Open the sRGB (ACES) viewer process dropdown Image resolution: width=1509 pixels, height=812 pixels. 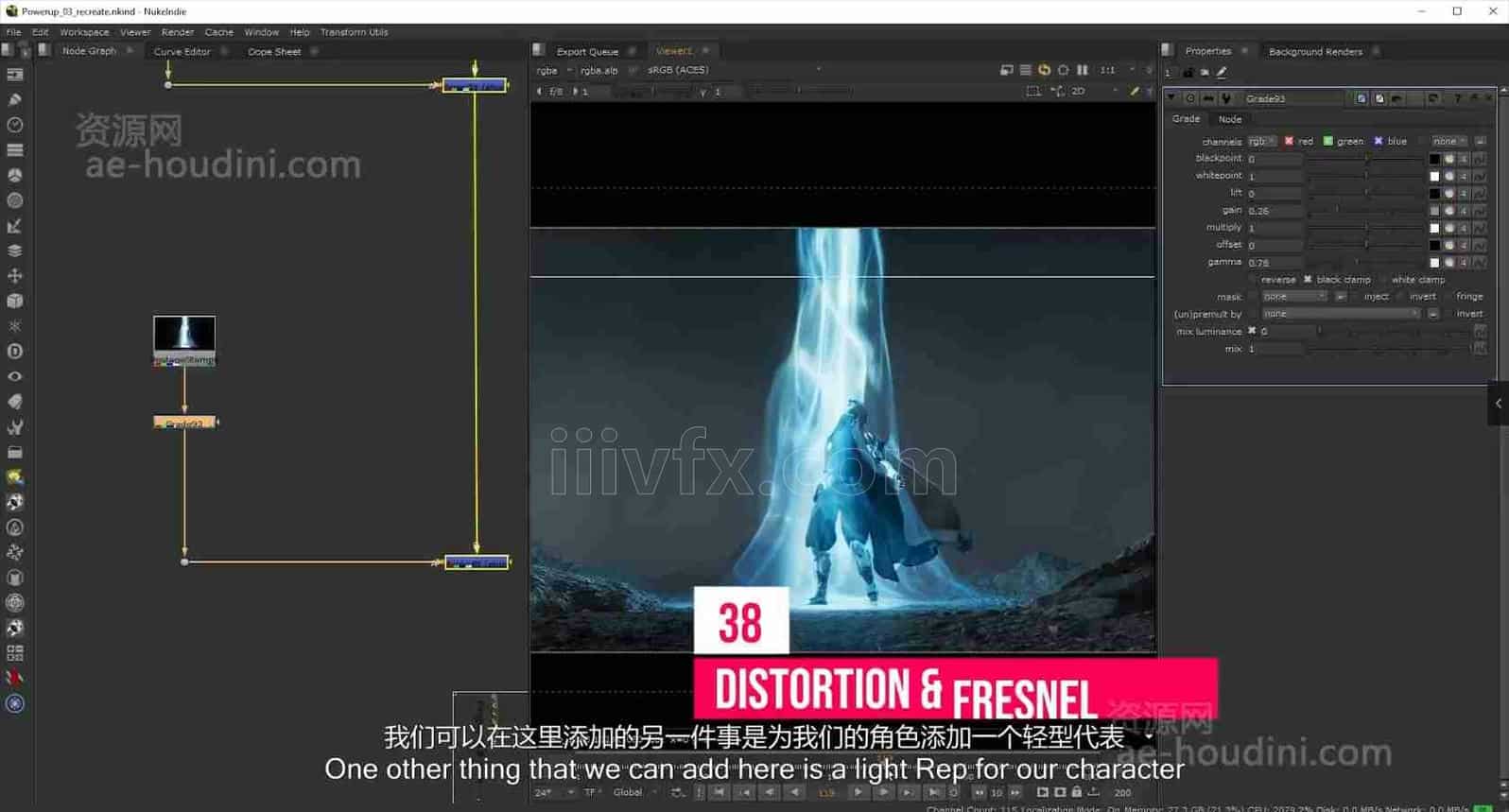733,70
